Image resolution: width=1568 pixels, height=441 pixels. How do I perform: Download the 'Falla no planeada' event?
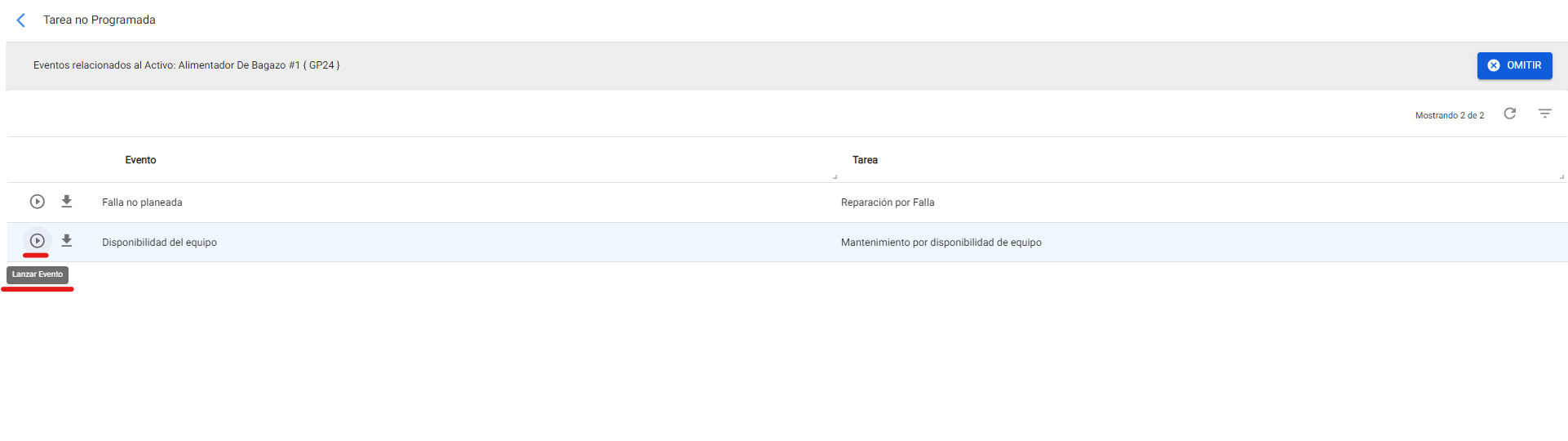[67, 202]
